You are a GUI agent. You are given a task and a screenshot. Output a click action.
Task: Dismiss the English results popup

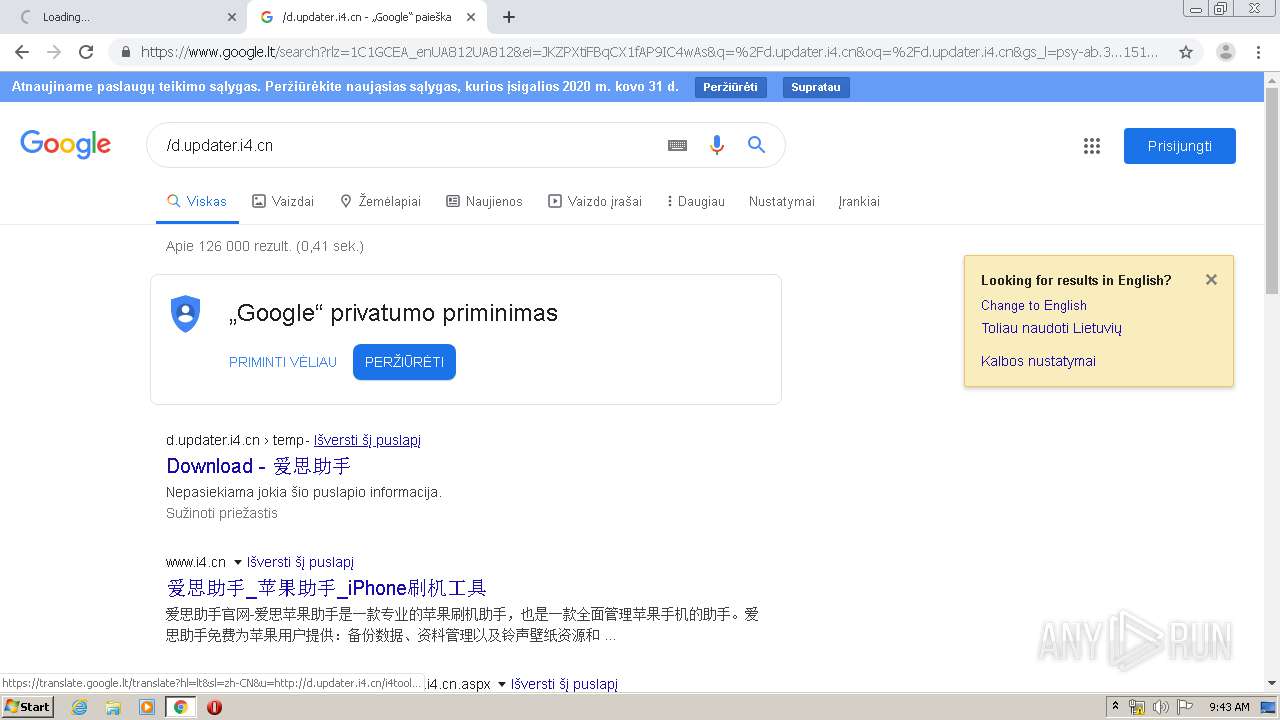(1211, 280)
